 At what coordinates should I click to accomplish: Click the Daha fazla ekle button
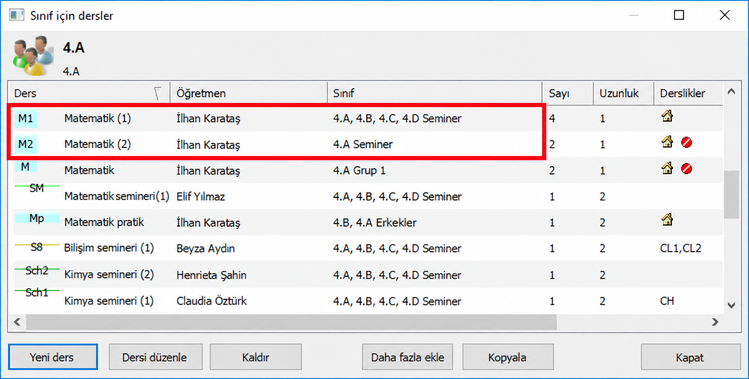coord(407,357)
